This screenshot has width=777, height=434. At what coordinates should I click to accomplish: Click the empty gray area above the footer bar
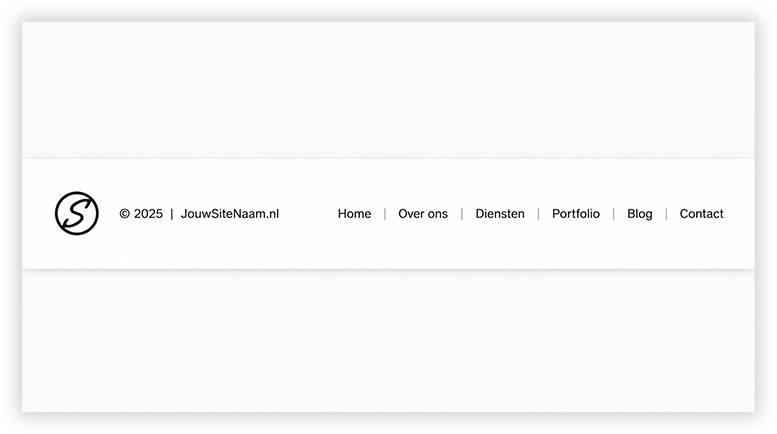tap(388, 90)
